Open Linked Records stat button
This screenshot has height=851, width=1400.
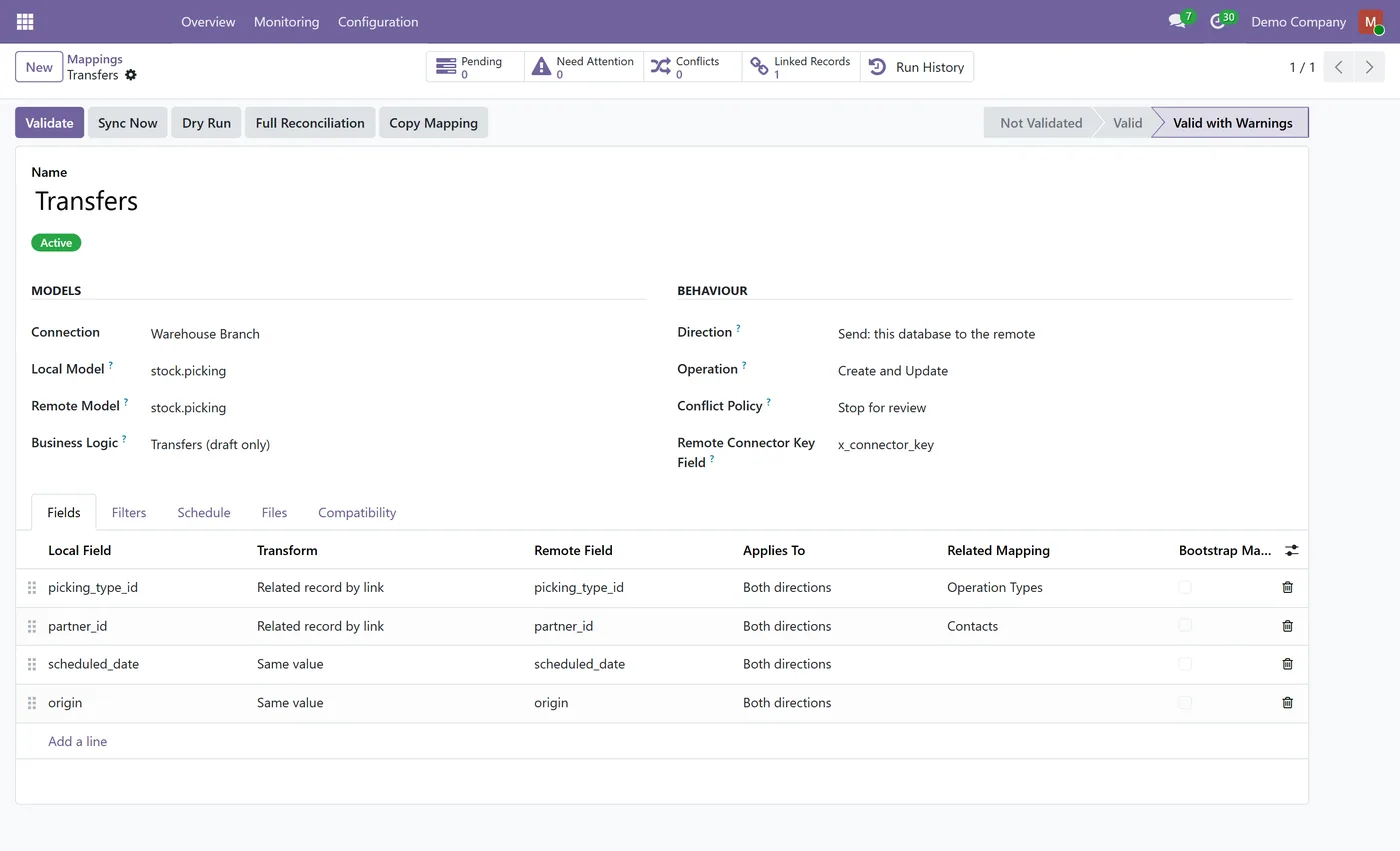click(800, 67)
